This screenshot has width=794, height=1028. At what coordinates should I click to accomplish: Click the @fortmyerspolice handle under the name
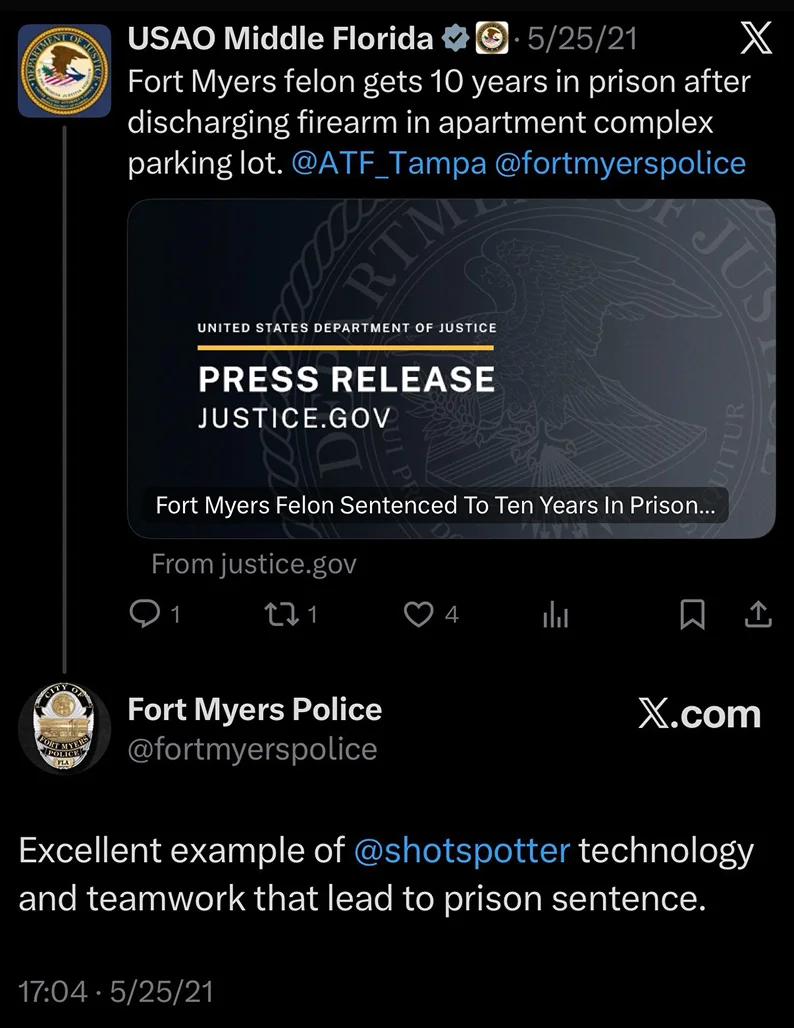click(x=252, y=749)
